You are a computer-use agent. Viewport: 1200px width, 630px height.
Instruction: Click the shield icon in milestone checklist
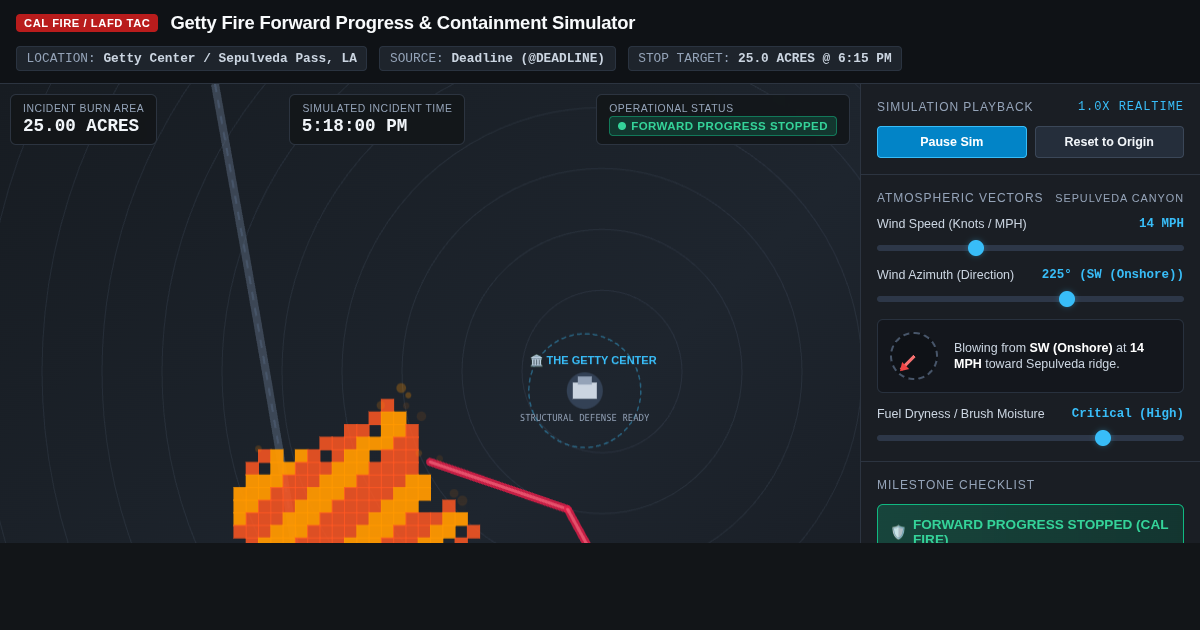898,532
